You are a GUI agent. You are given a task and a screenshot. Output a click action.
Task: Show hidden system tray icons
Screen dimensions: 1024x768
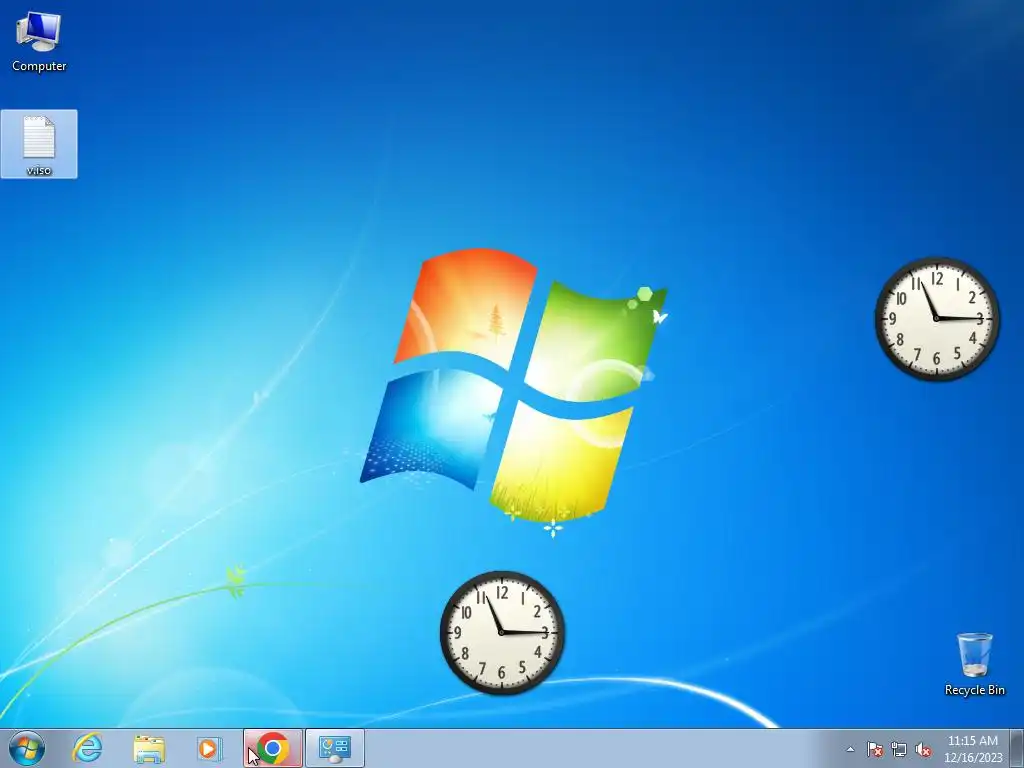pos(850,749)
